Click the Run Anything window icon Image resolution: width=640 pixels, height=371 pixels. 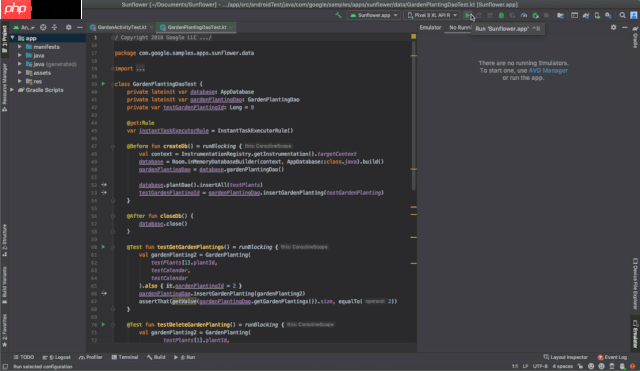point(574,15)
